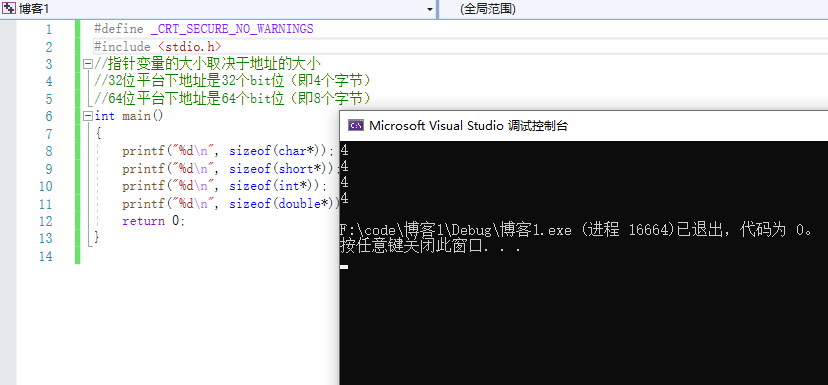Click comment 指针变量的大小取决于地址的大小
This screenshot has width=828, height=385.
[207, 64]
